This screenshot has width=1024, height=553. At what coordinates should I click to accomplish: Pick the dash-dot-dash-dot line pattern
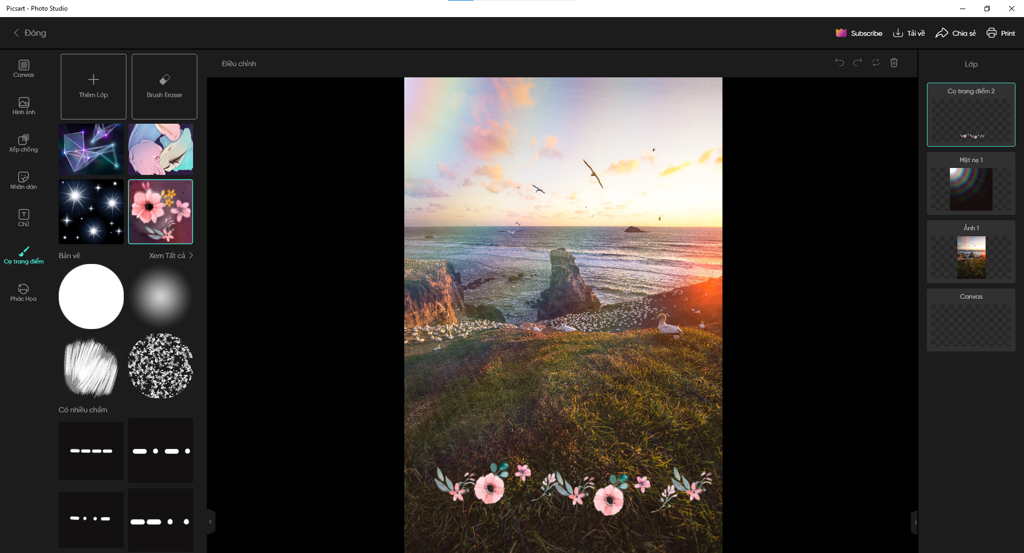[x=161, y=450]
